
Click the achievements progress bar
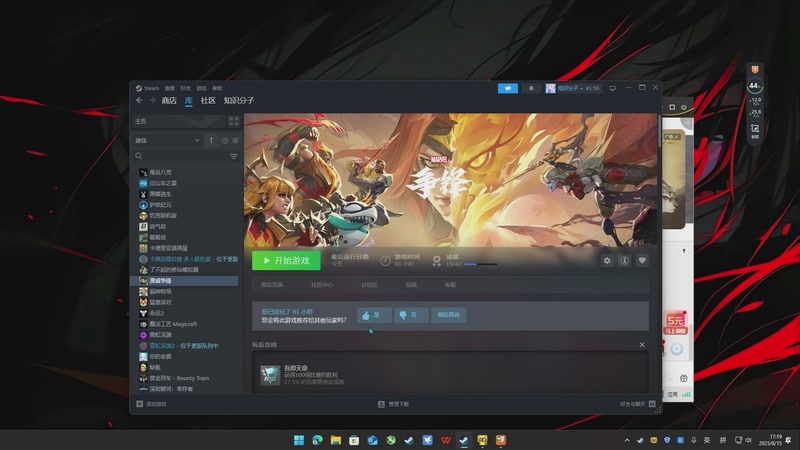pos(480,264)
